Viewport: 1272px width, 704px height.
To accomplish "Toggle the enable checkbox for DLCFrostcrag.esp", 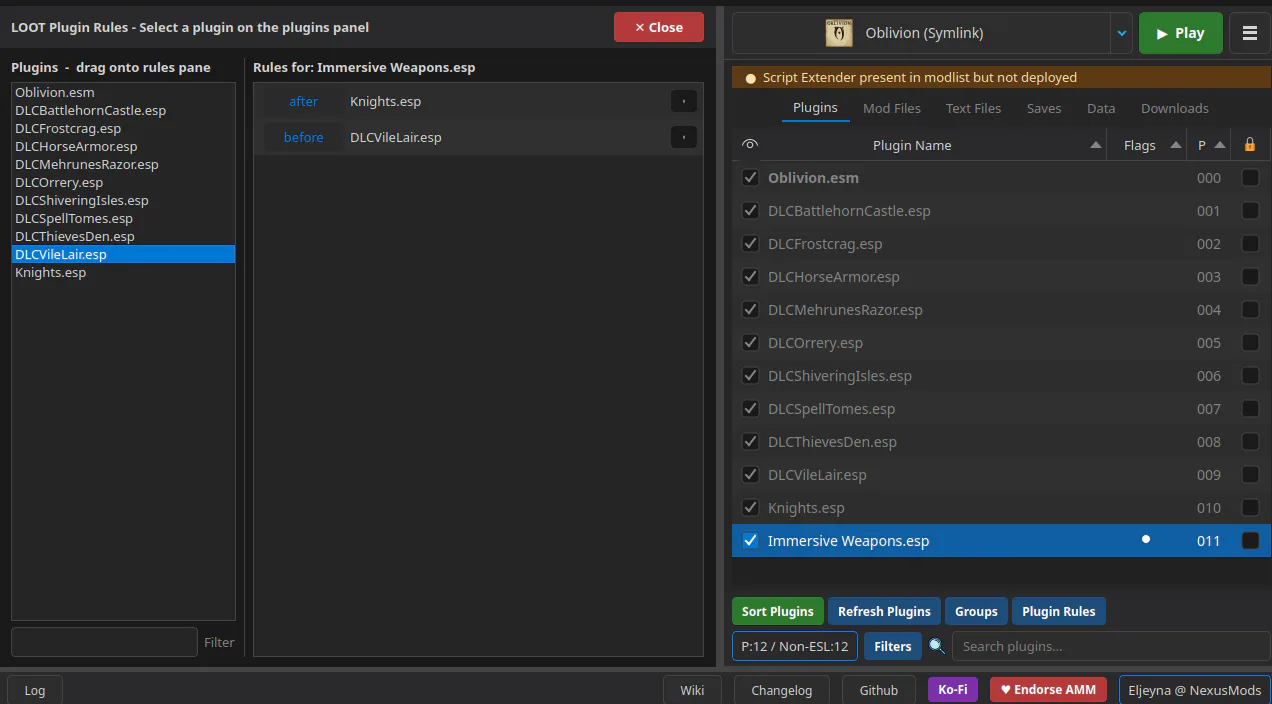I will 750,244.
